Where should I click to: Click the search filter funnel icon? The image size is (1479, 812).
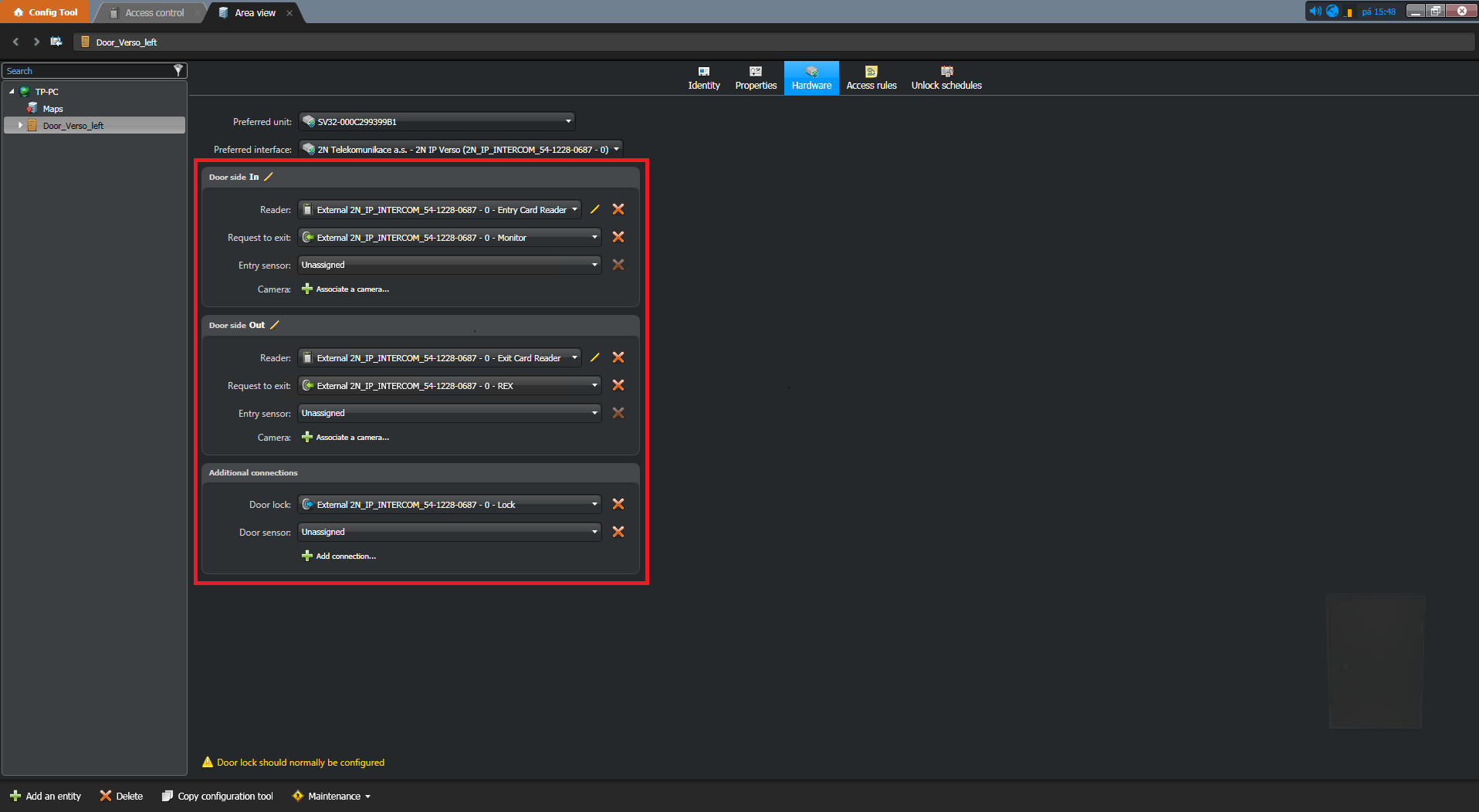pyautogui.click(x=178, y=70)
